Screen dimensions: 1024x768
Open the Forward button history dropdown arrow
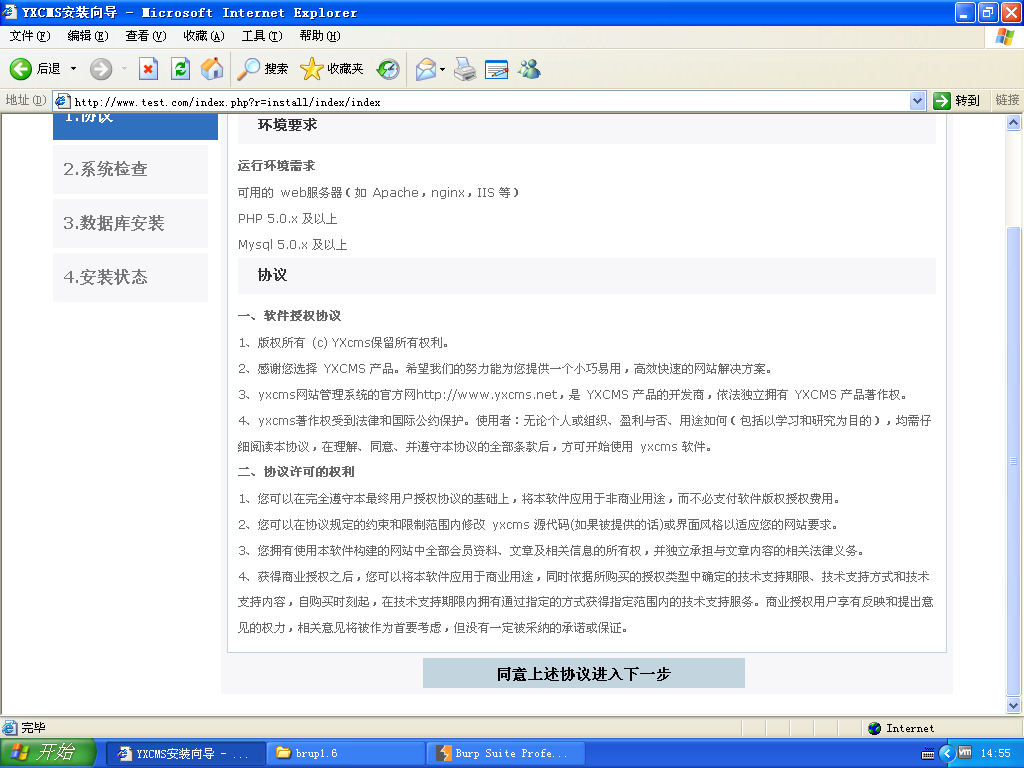click(124, 69)
